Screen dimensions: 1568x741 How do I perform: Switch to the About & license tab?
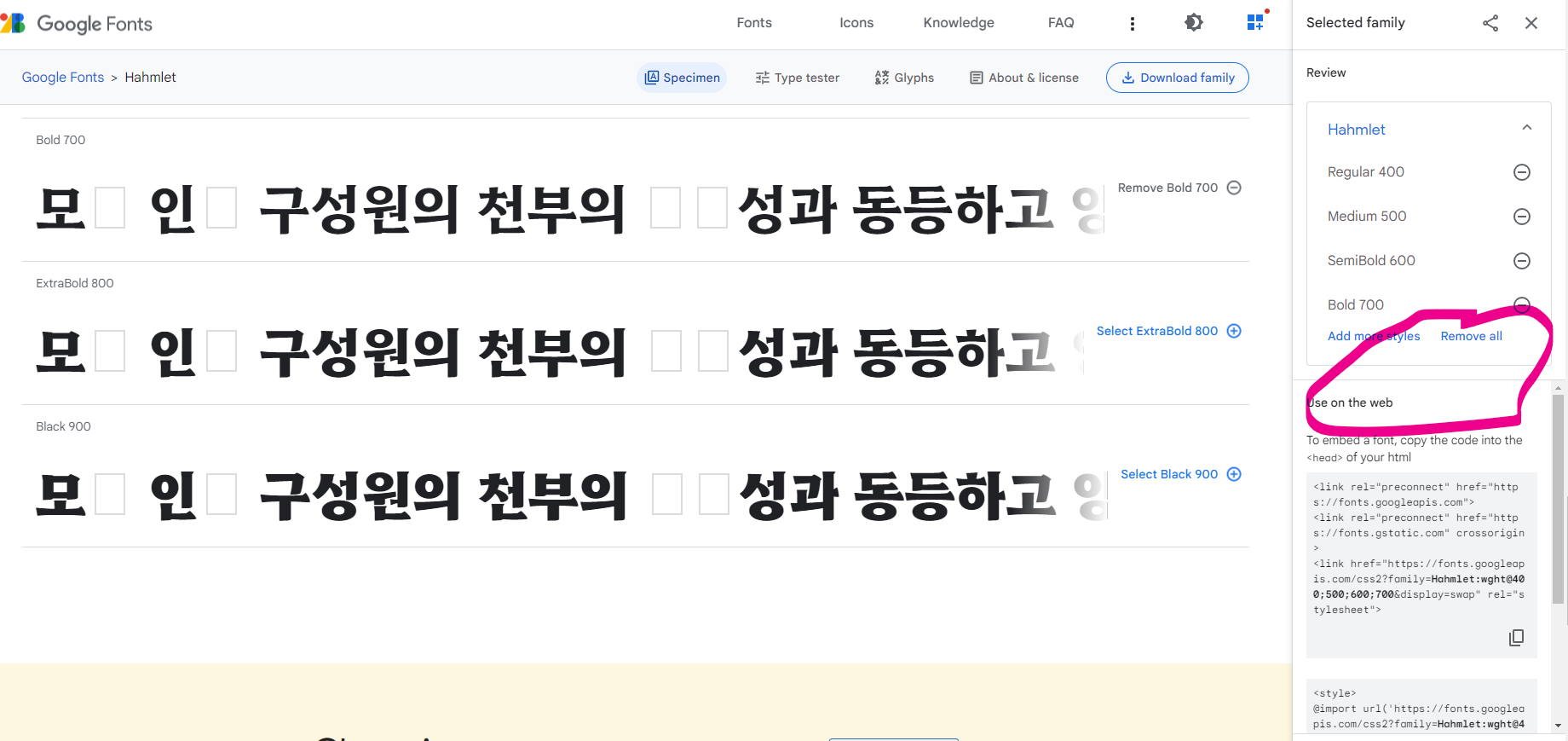point(1024,78)
